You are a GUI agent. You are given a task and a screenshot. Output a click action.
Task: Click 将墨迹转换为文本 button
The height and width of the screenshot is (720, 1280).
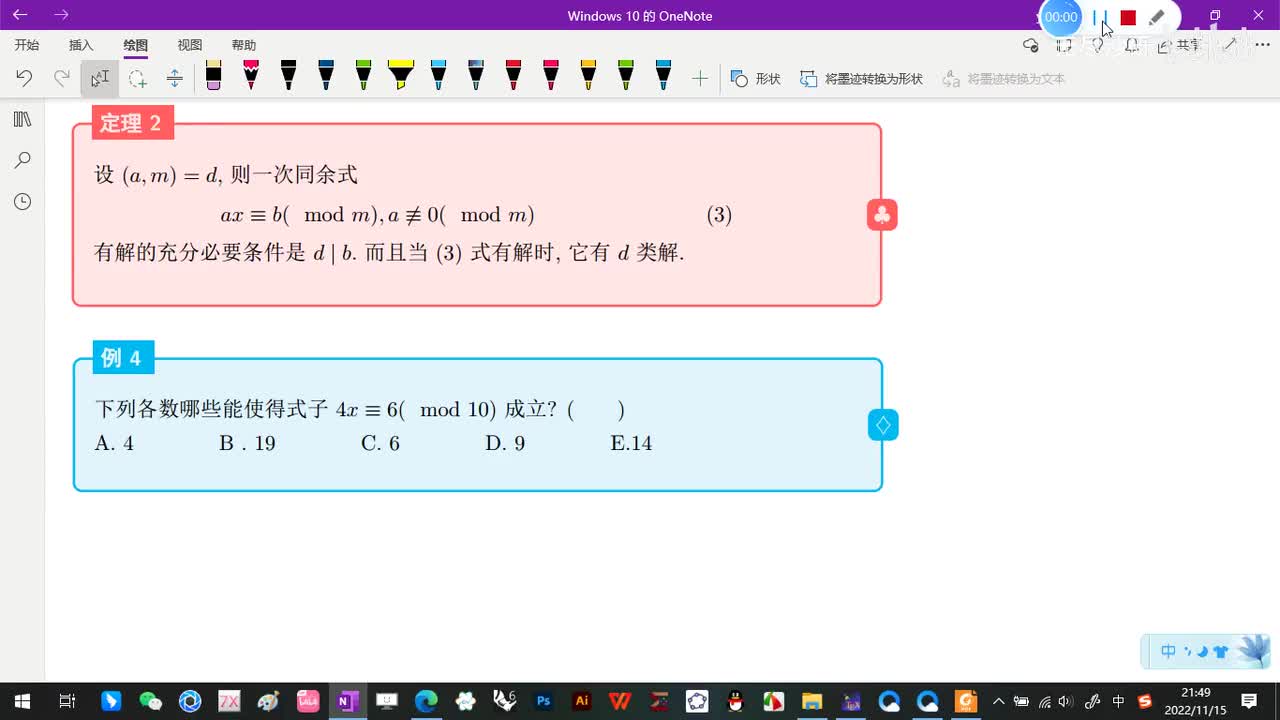coord(1003,78)
